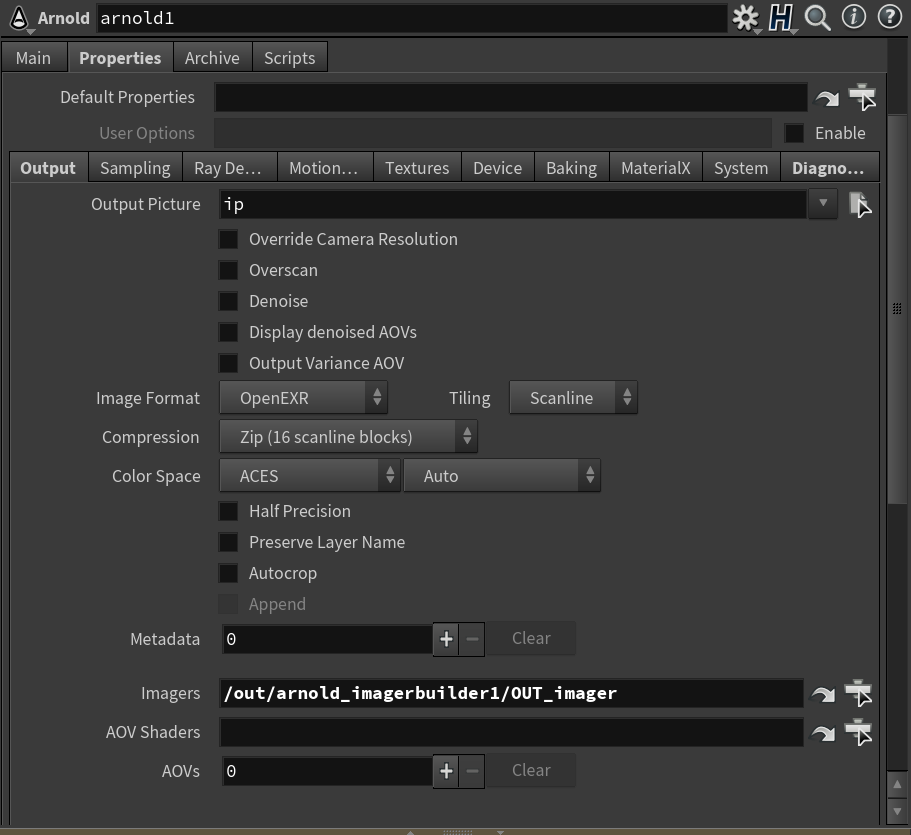
Task: Click the Imagers path field
Action: click(x=511, y=693)
